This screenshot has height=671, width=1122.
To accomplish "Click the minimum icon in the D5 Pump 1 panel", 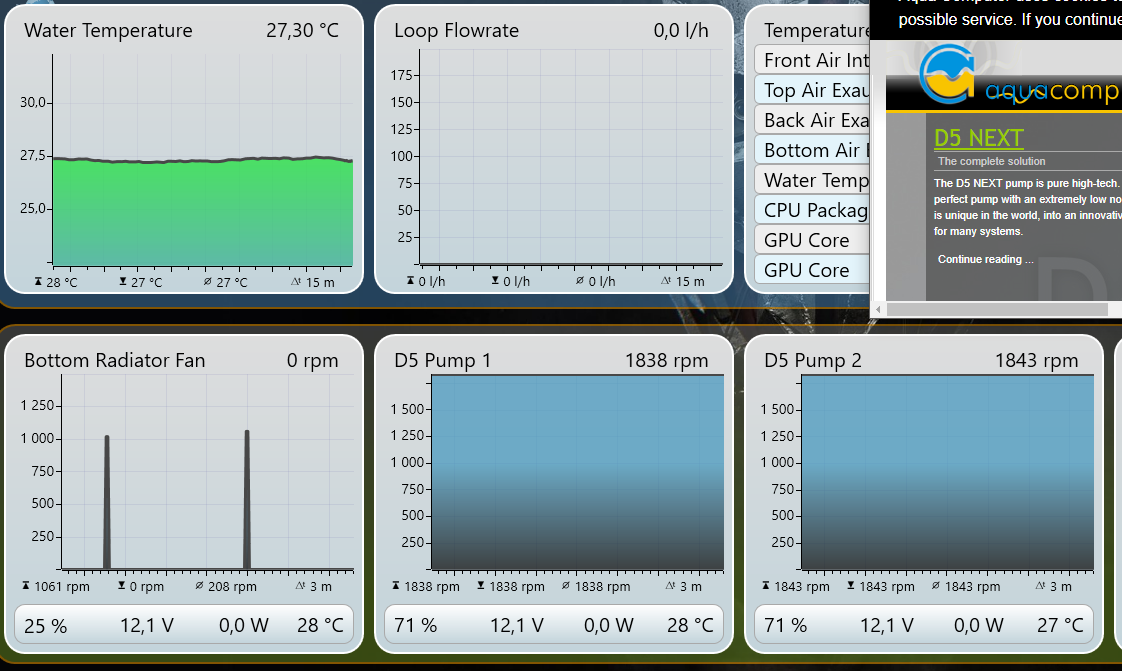I will tap(481, 585).
